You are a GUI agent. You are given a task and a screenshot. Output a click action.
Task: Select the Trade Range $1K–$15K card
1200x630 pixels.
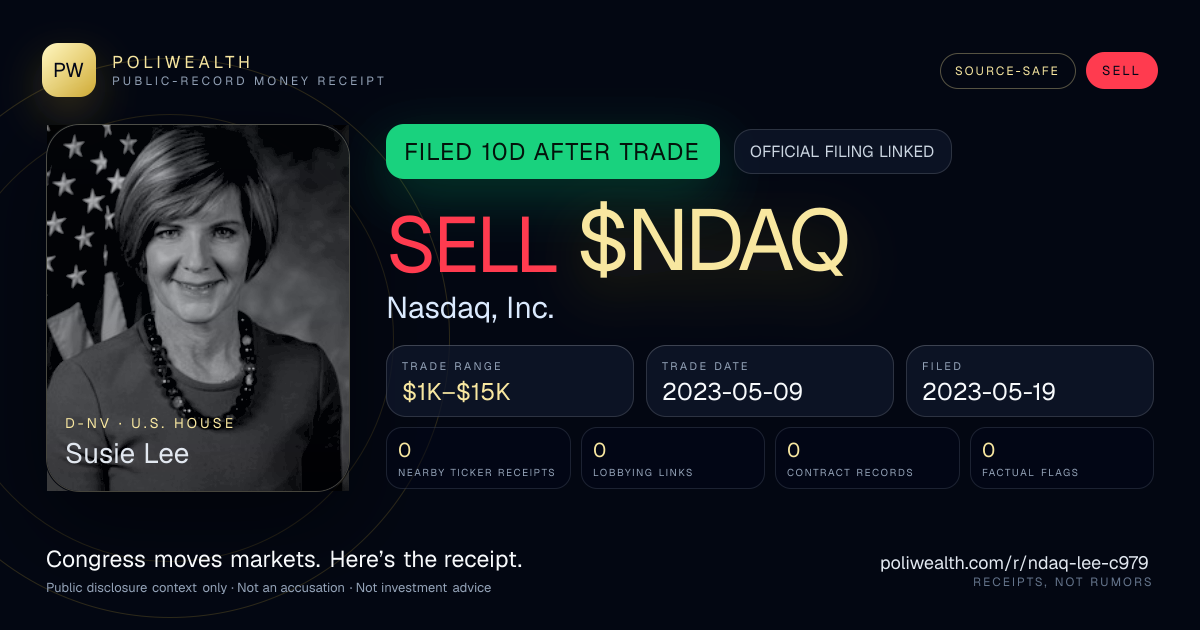point(510,381)
